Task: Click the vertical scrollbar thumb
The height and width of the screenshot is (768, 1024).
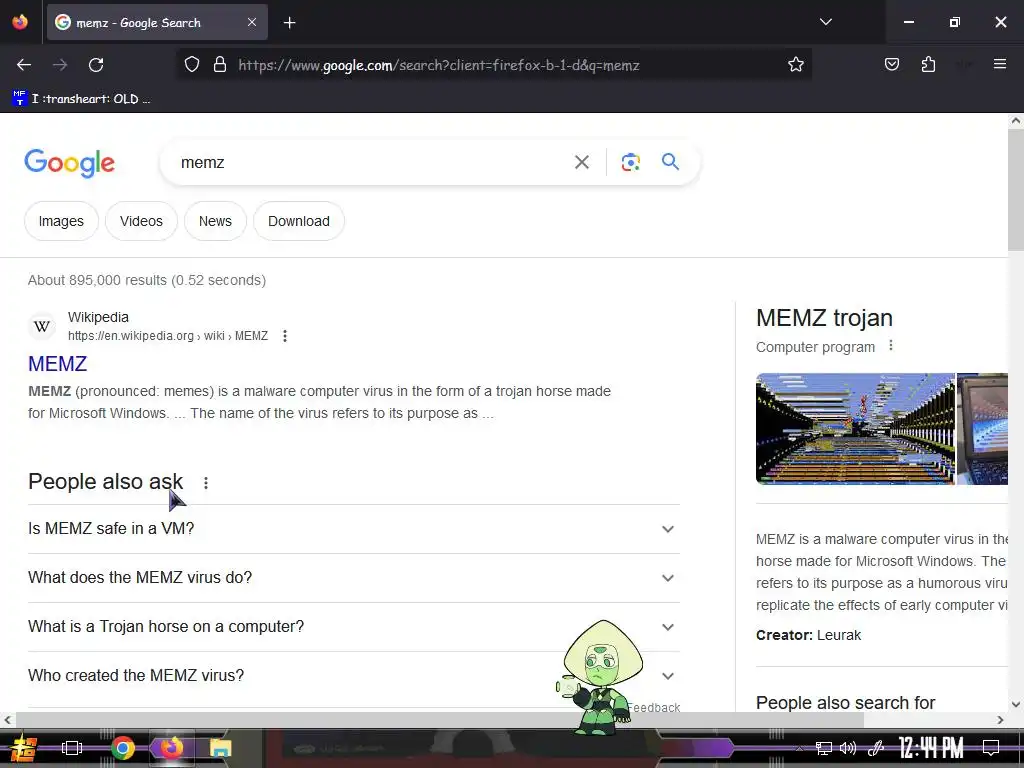Action: coord(1016,189)
